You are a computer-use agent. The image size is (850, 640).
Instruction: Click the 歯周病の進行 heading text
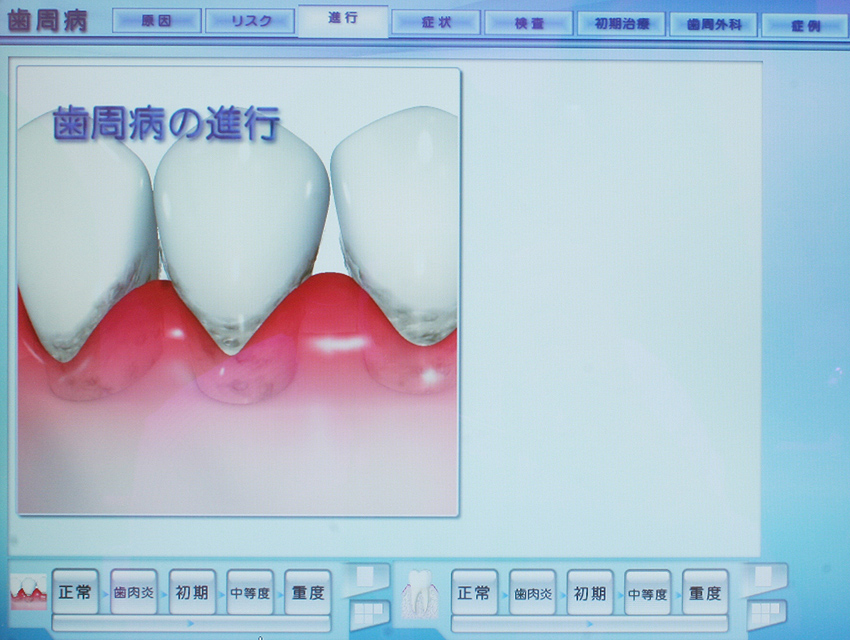coord(166,124)
